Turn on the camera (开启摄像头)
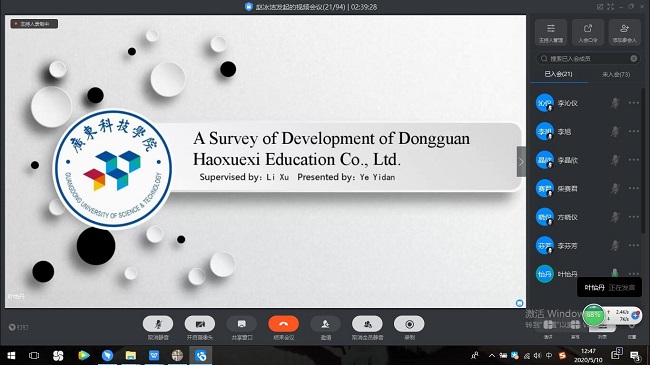The width and height of the screenshot is (650, 365). [200, 324]
